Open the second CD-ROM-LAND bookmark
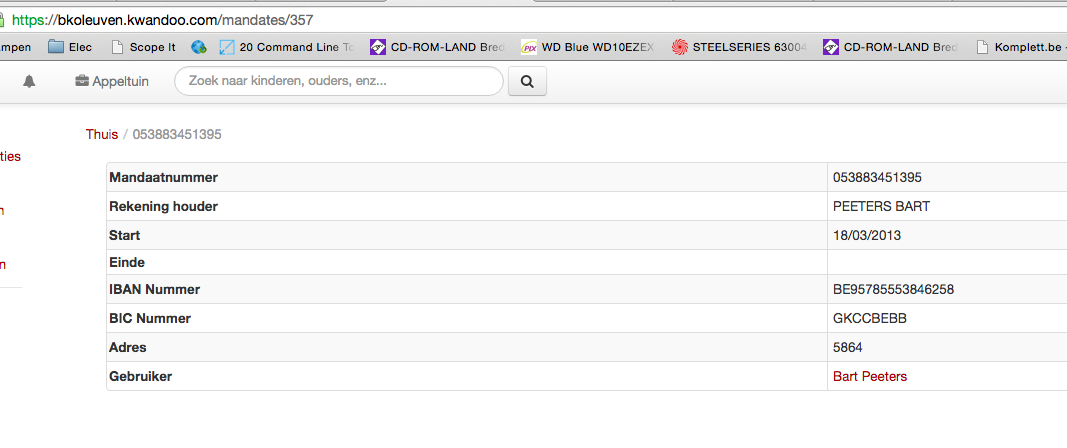This screenshot has height=448, width=1067. pyautogui.click(x=890, y=47)
